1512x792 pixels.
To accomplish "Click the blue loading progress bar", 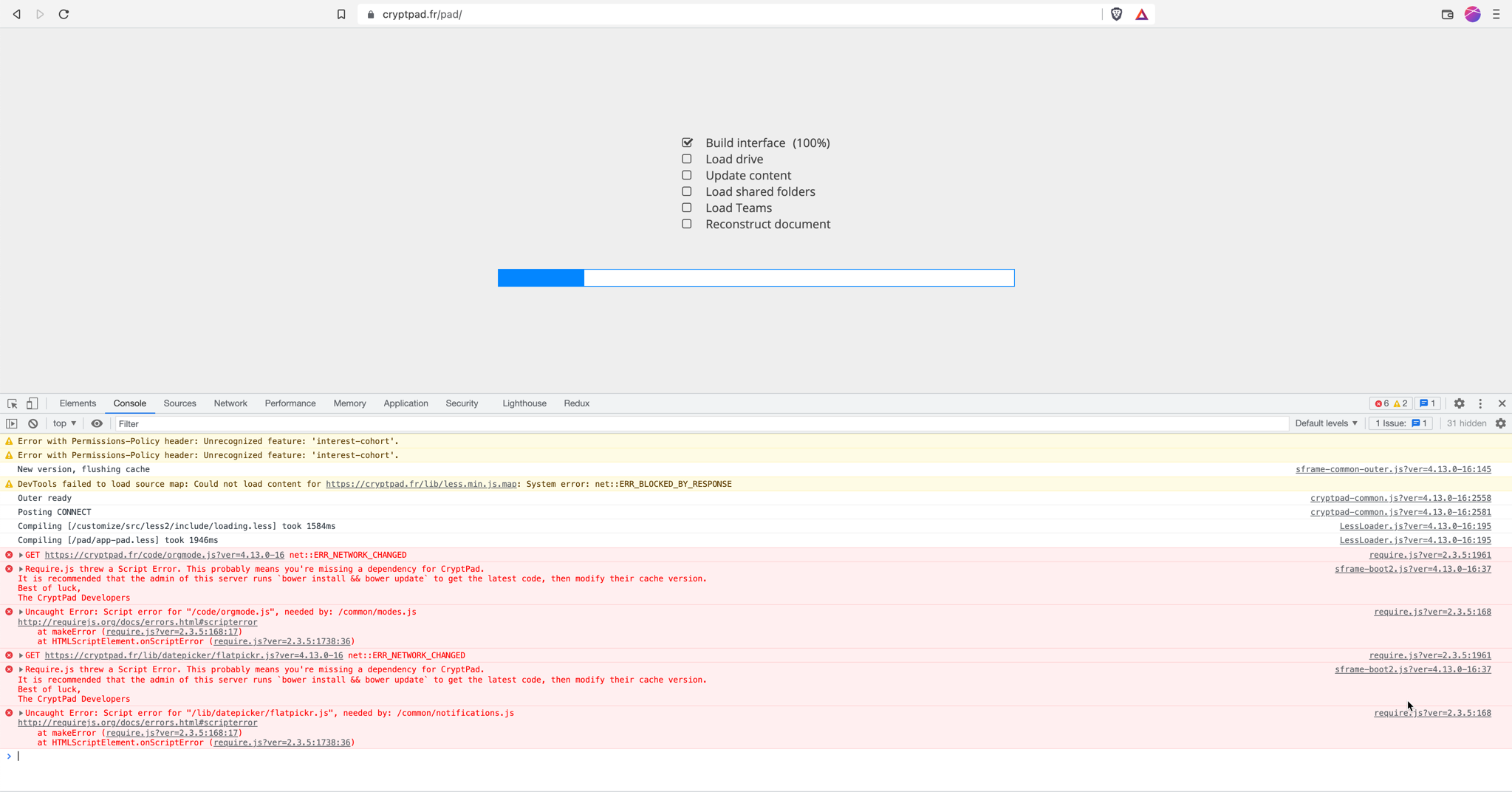I will point(540,277).
